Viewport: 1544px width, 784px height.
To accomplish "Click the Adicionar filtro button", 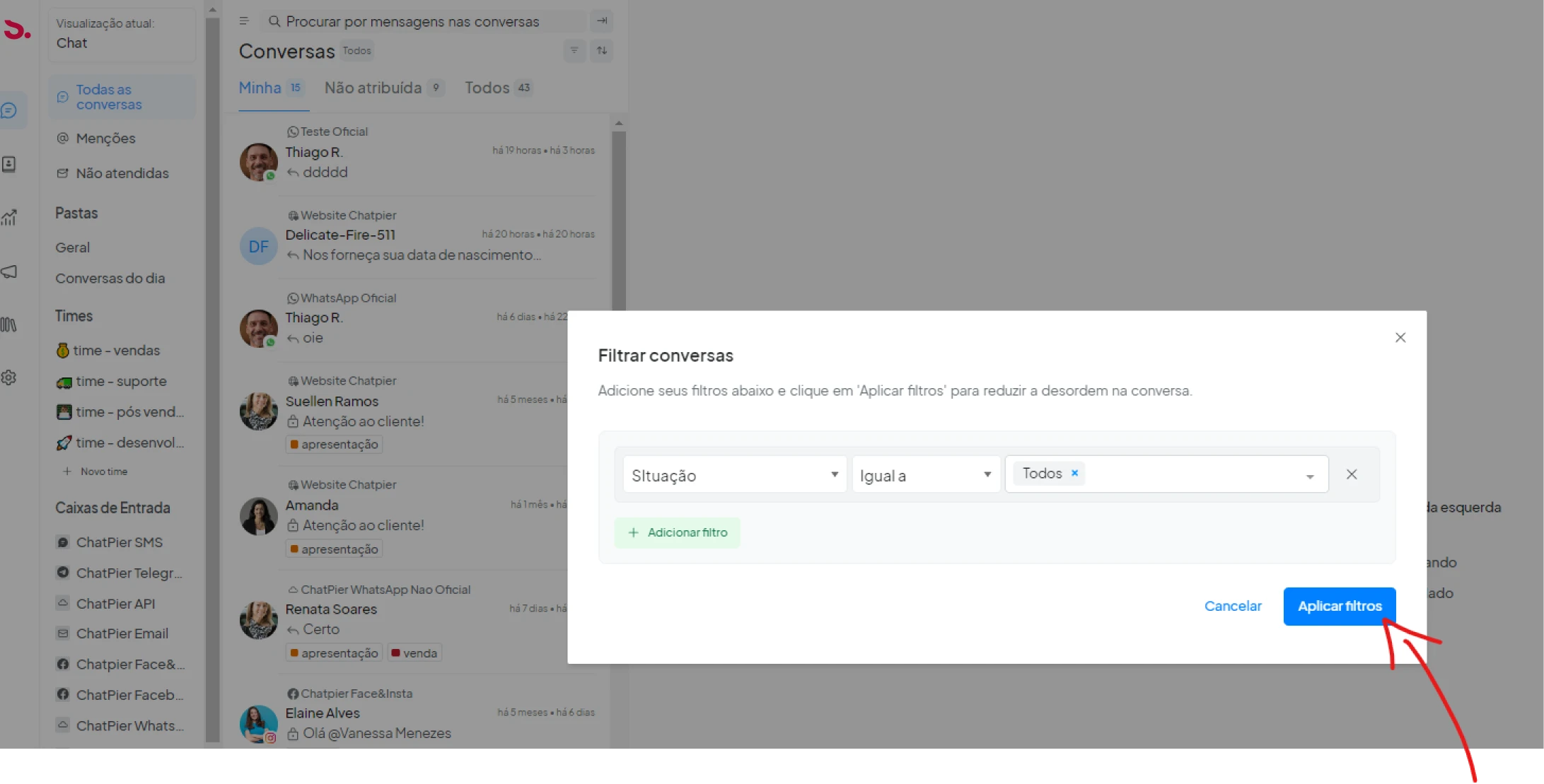I will coord(678,532).
